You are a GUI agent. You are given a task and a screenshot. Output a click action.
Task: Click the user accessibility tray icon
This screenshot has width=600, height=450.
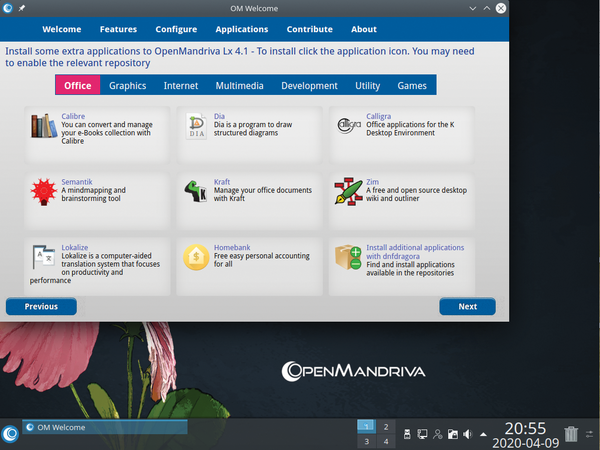click(x=437, y=434)
